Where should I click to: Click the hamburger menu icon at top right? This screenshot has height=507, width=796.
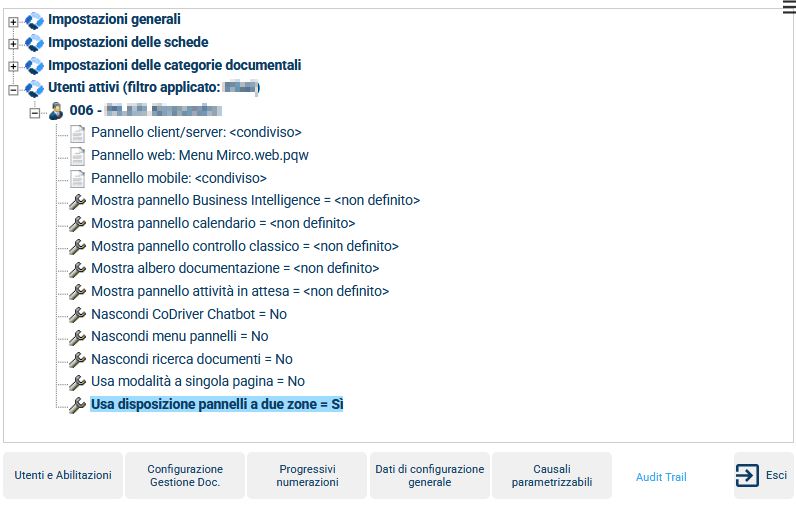click(x=789, y=7)
